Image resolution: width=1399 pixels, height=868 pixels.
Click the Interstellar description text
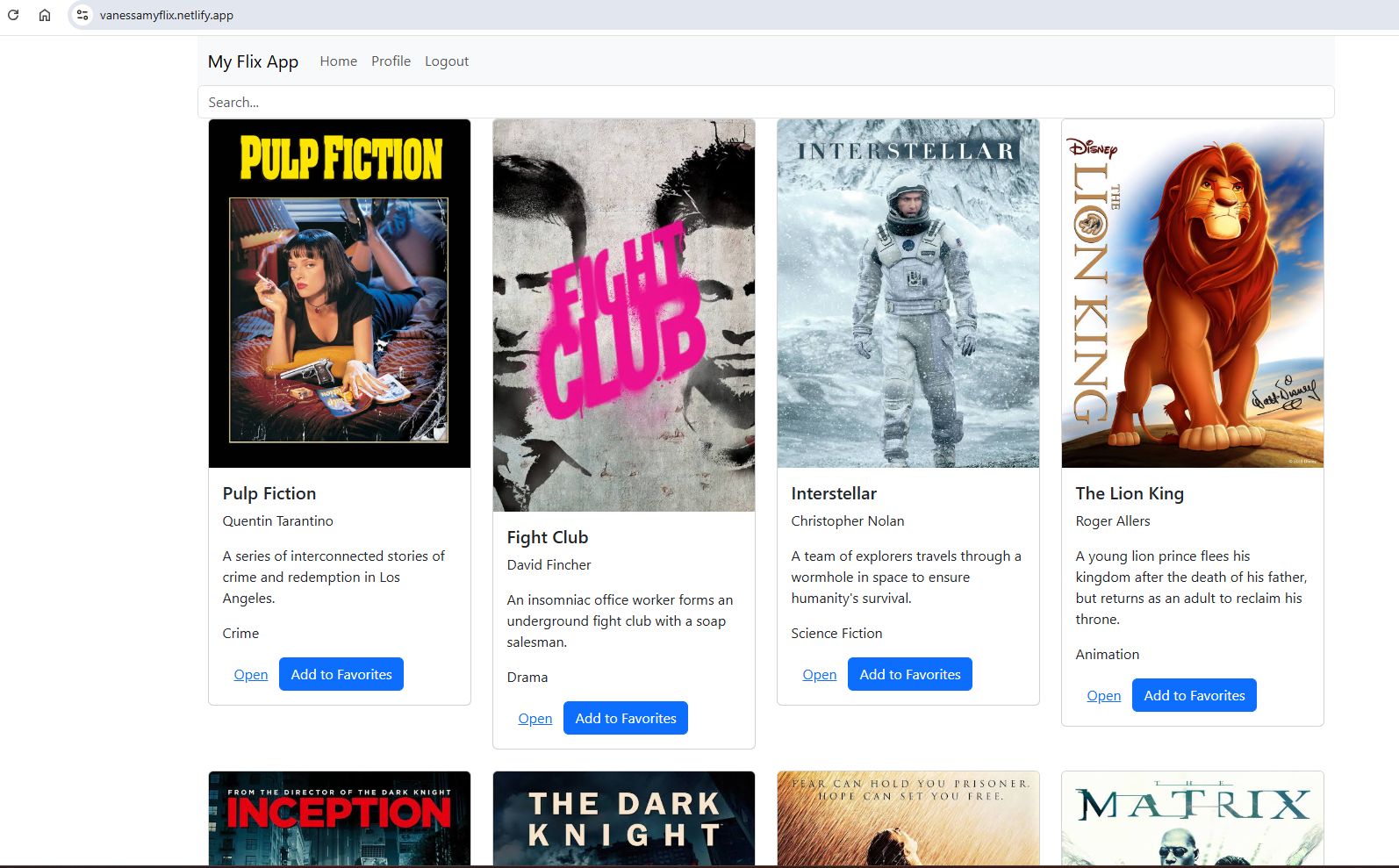(907, 577)
